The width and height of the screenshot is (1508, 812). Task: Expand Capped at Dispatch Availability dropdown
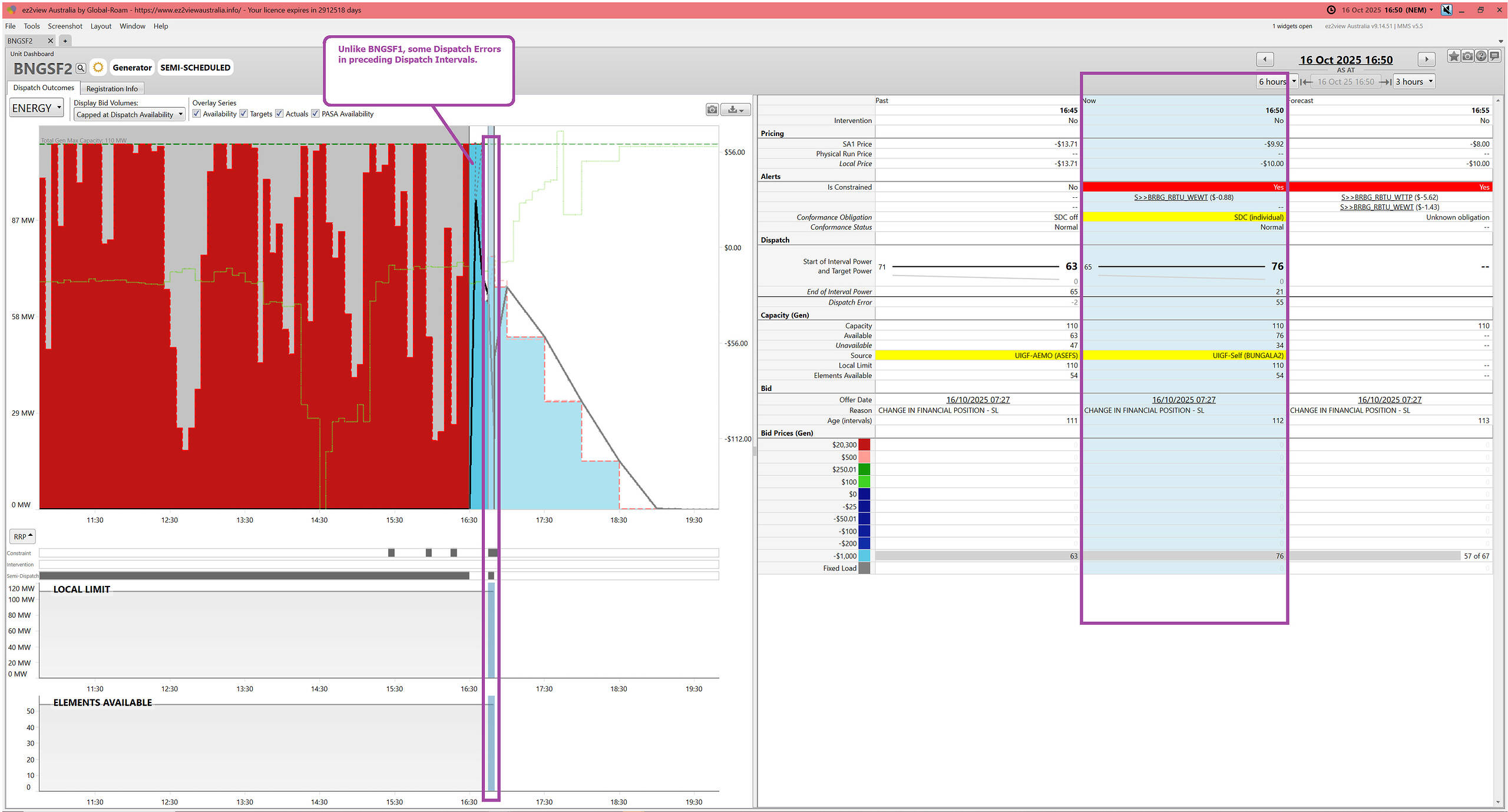129,115
